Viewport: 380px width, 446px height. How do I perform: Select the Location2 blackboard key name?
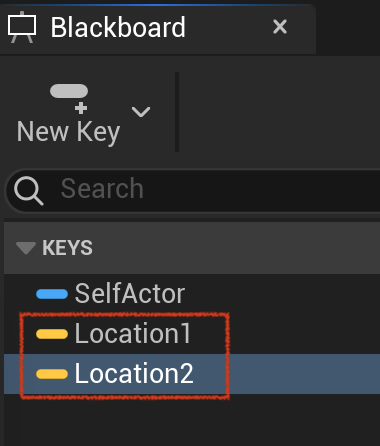(134, 373)
